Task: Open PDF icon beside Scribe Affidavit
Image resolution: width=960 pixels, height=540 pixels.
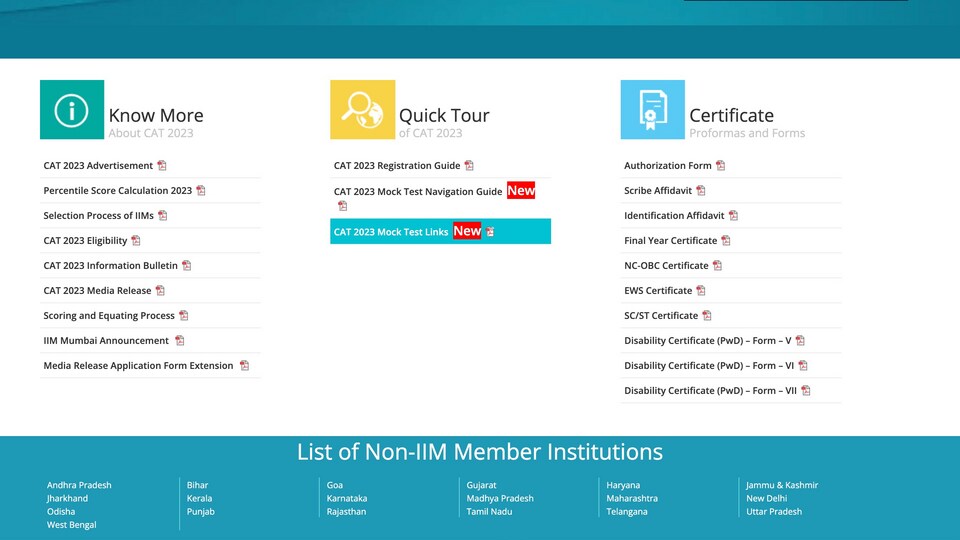Action: [701, 190]
